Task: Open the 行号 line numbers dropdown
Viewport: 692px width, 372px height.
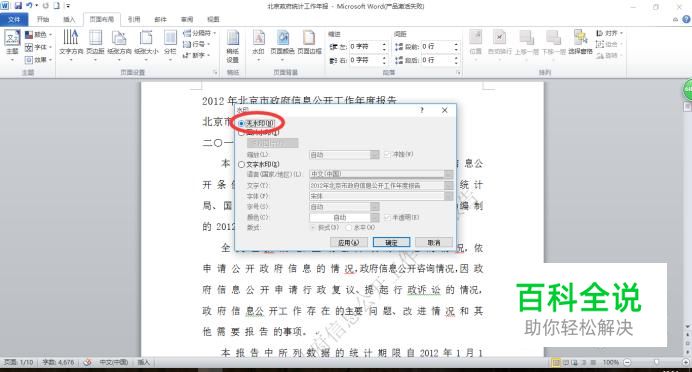Action: click(196, 44)
